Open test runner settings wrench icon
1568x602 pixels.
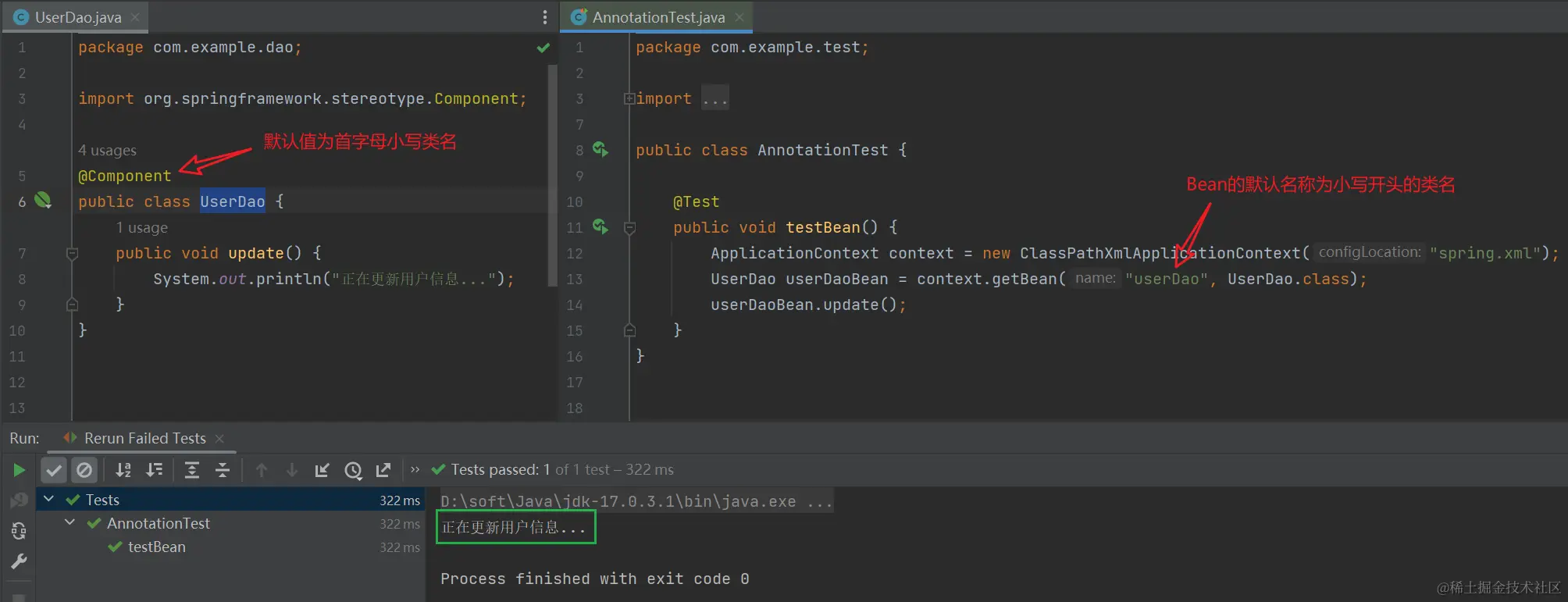coord(20,561)
